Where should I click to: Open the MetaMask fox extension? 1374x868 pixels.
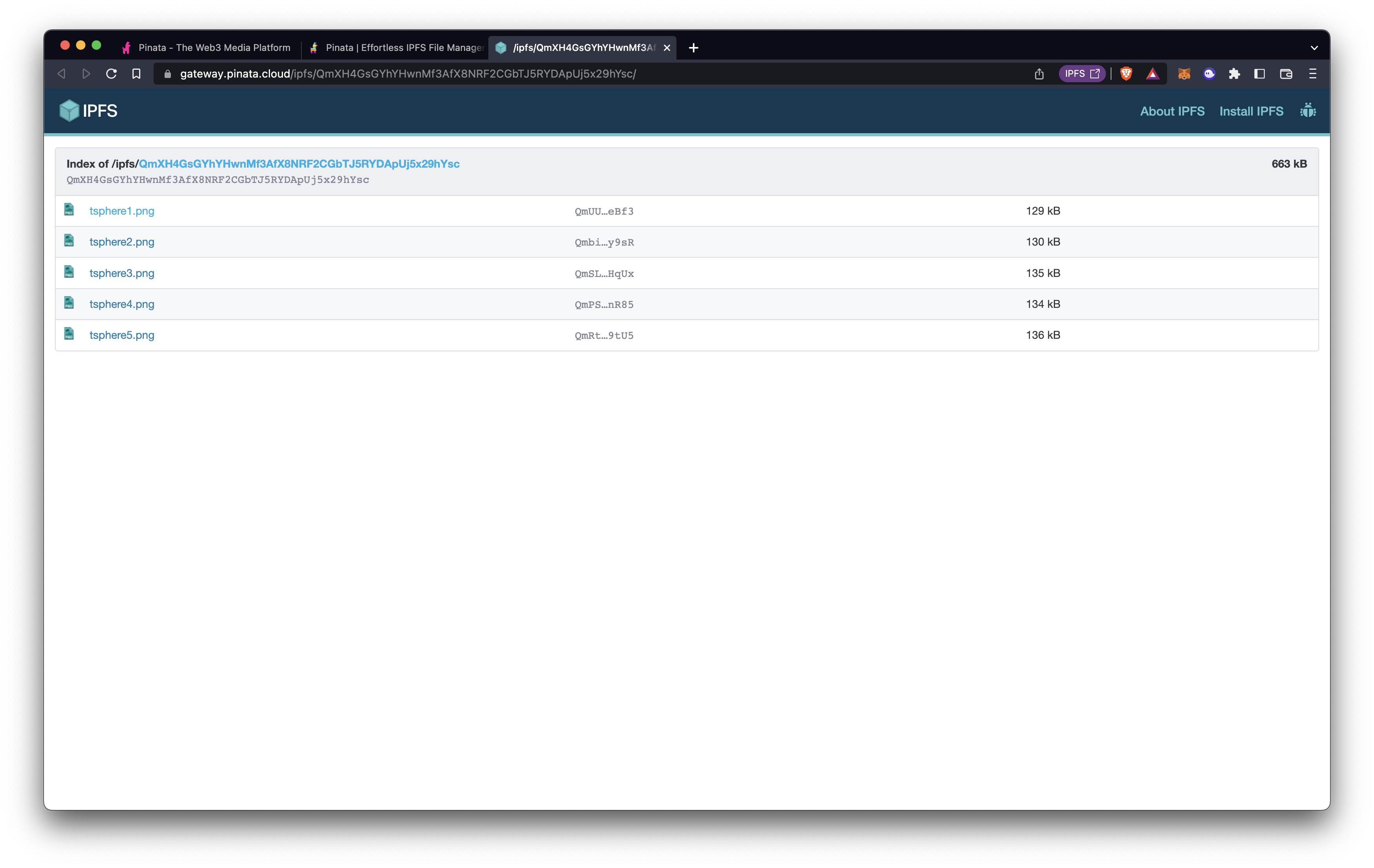tap(1184, 74)
